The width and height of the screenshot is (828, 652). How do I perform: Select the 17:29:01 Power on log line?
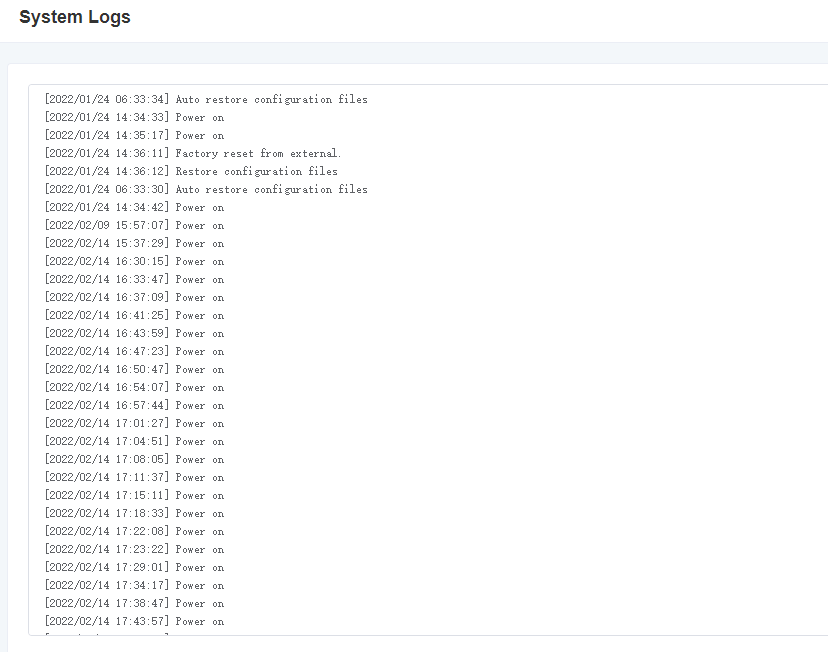[134, 566]
